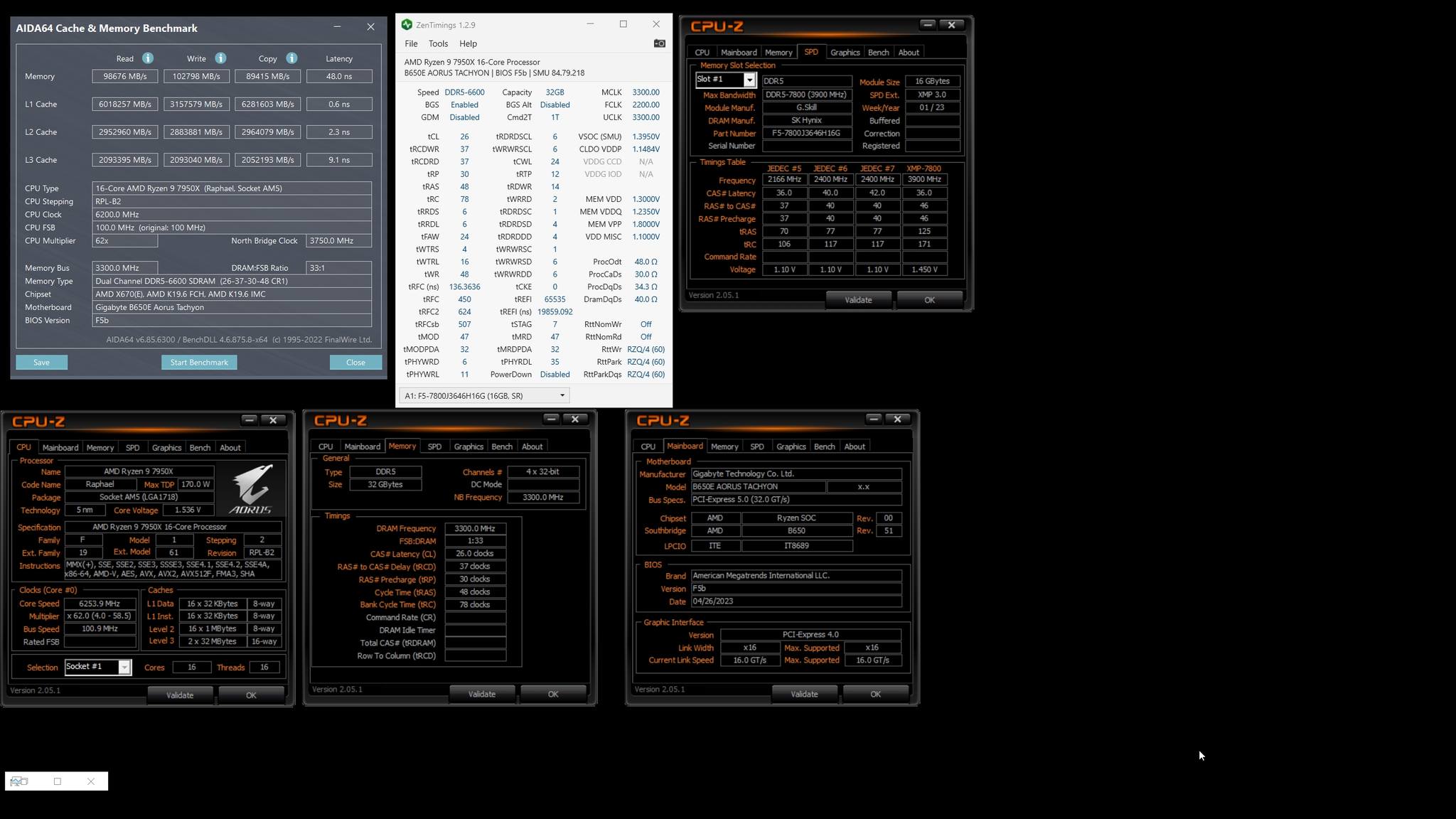Viewport: 1456px width, 819px height.
Task: Click the Core Voltage field 1.536 V
Action: click(x=188, y=510)
